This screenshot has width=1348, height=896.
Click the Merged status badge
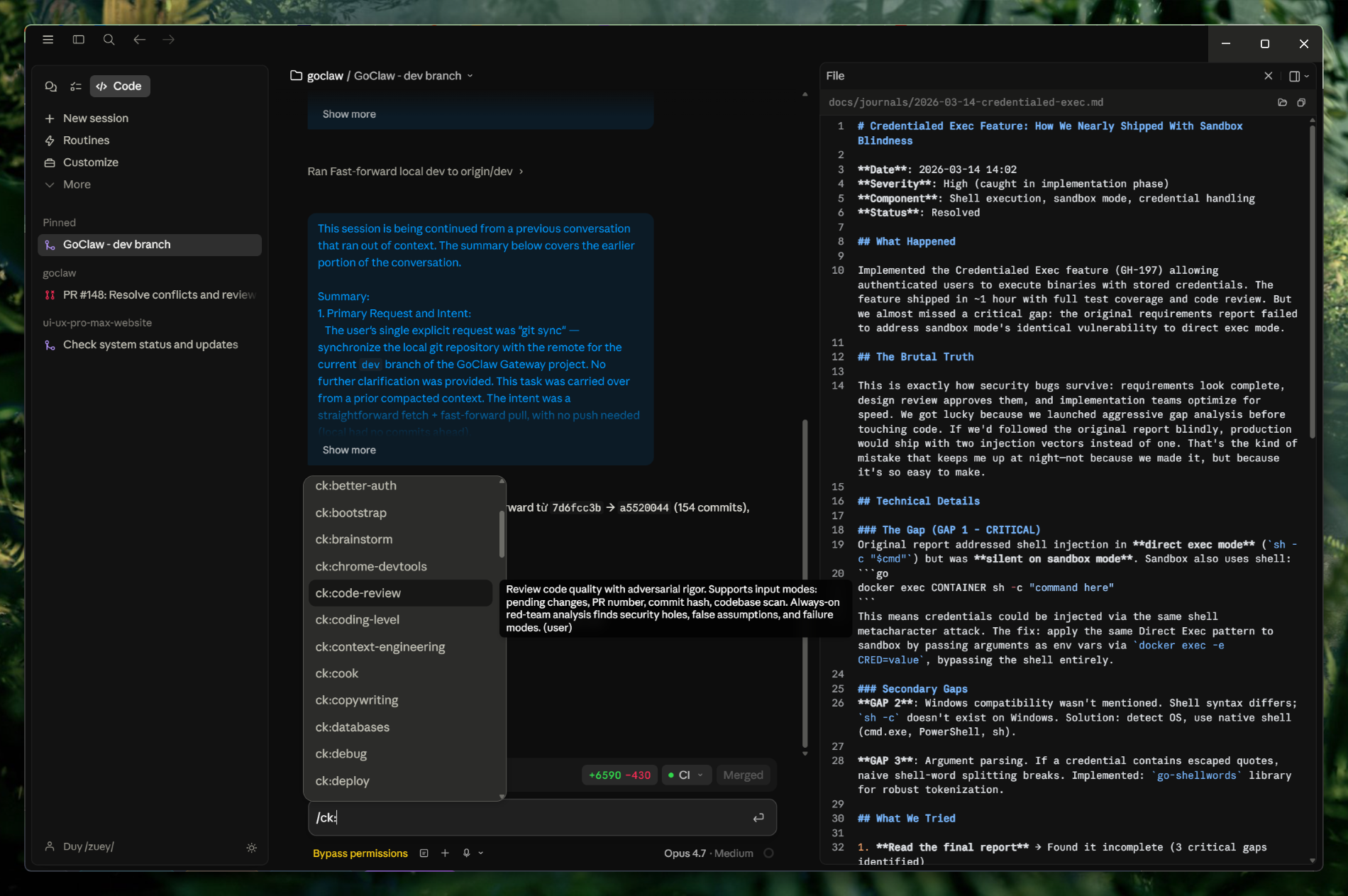tap(743, 775)
